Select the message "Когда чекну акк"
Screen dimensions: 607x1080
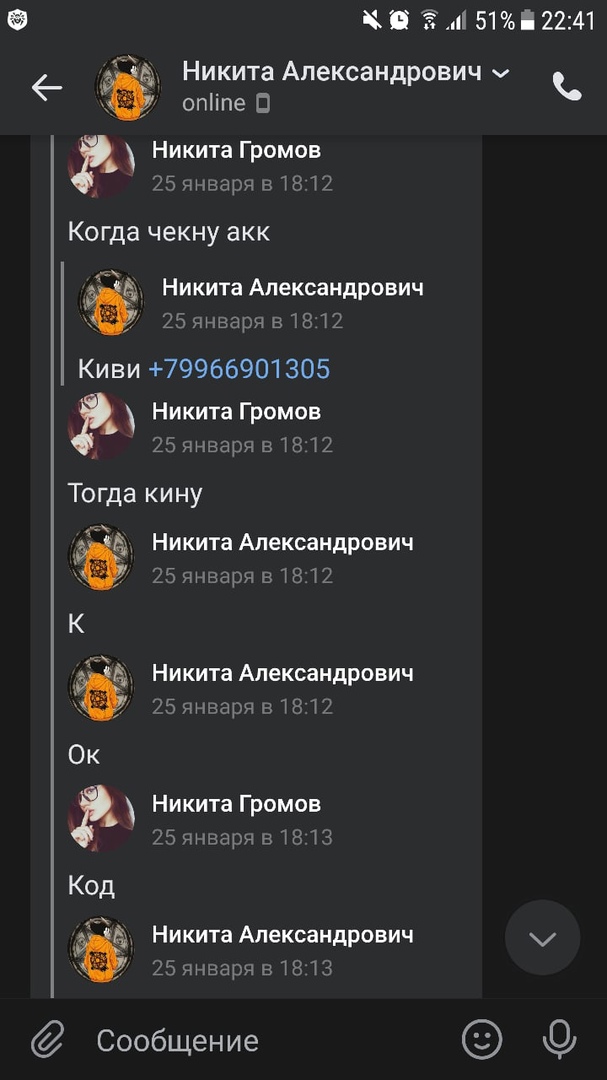click(169, 232)
